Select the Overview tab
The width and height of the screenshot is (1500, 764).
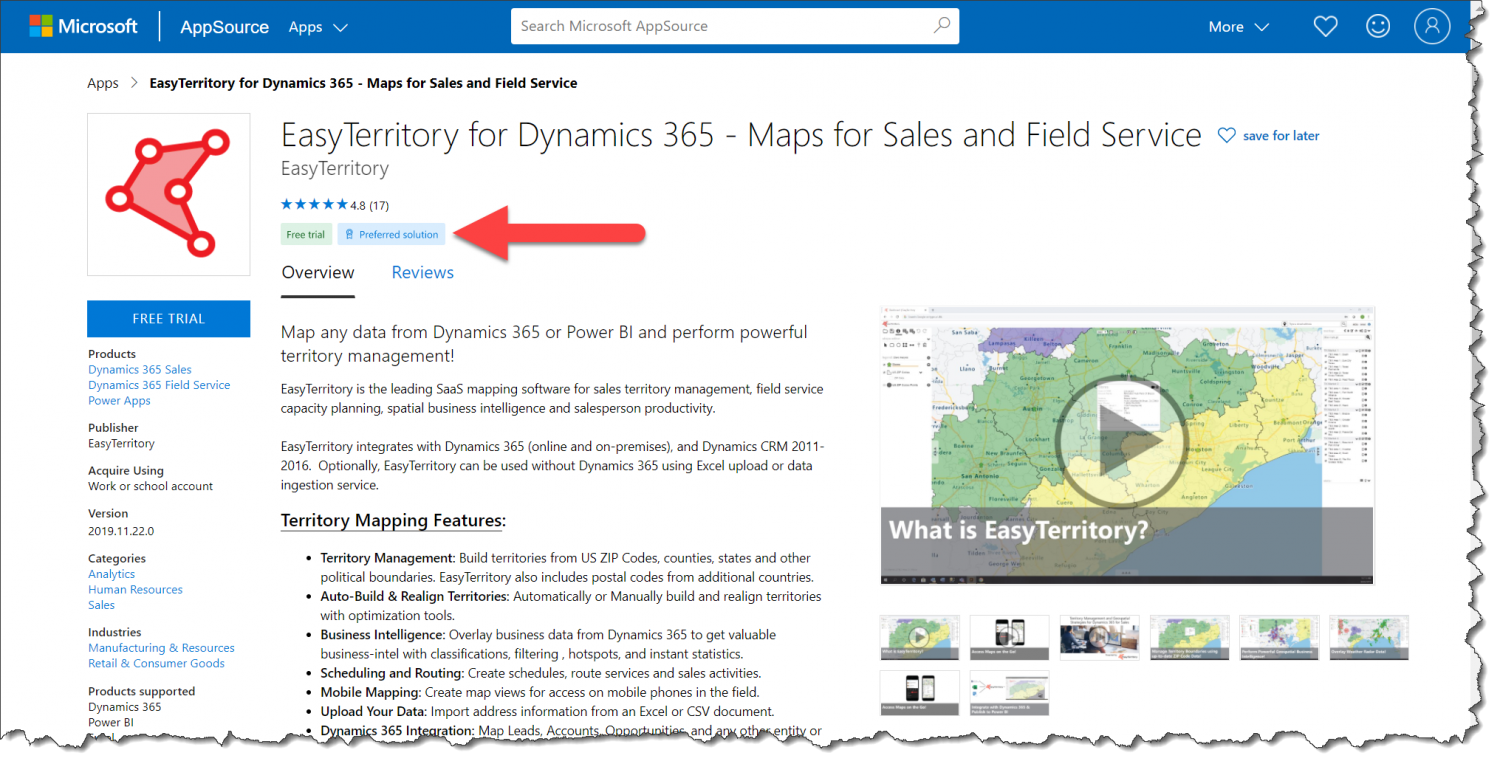pyautogui.click(x=317, y=272)
